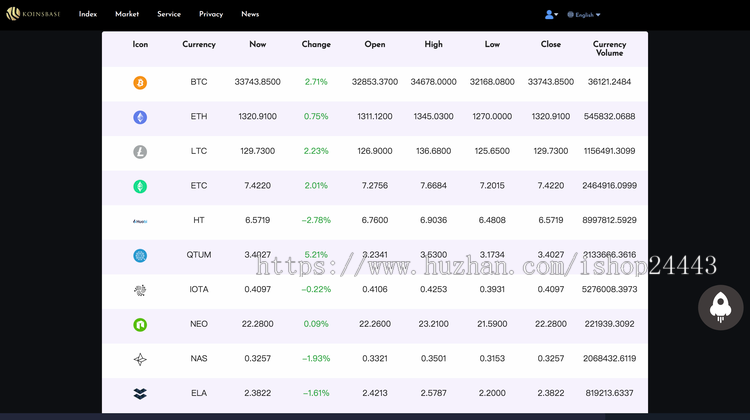Click the Low column header
750x420 pixels.
(x=492, y=44)
